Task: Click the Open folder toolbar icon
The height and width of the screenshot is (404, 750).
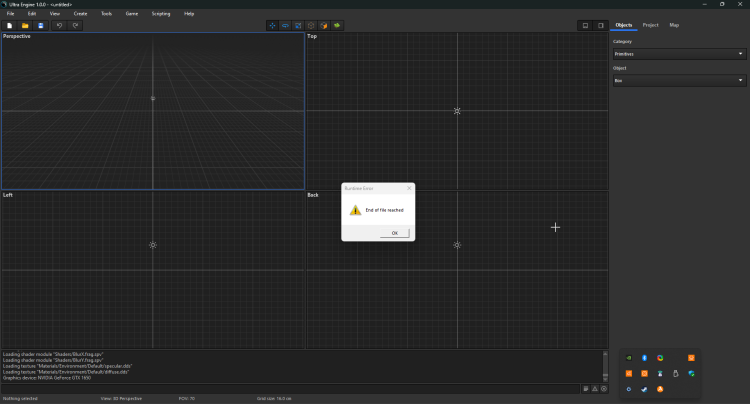Action: point(25,25)
